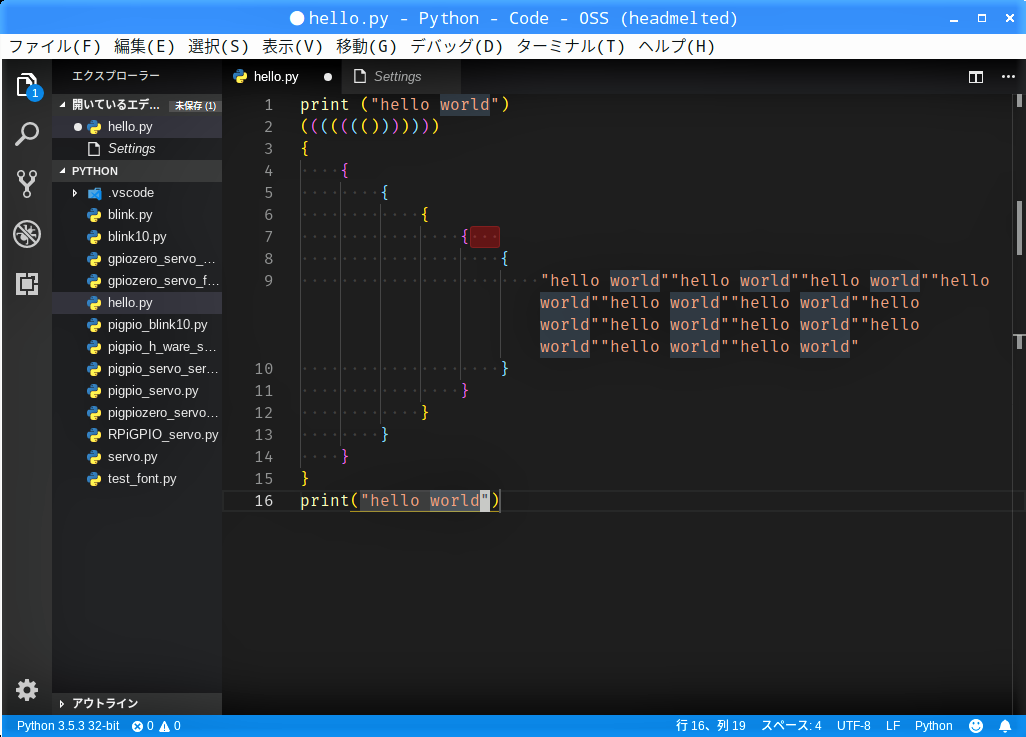
Task: Select Settings in open editors list
Action: tap(137, 149)
